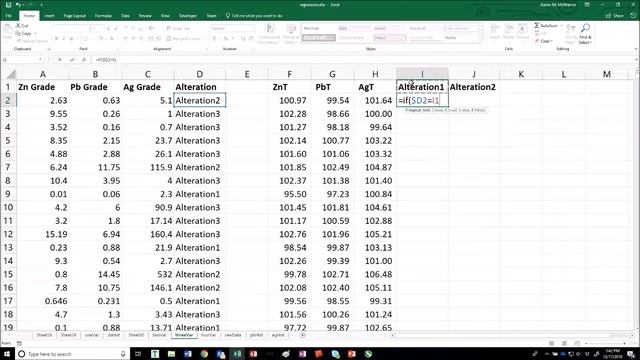Click the Share button
This screenshot has height=360, width=640.
click(615, 16)
